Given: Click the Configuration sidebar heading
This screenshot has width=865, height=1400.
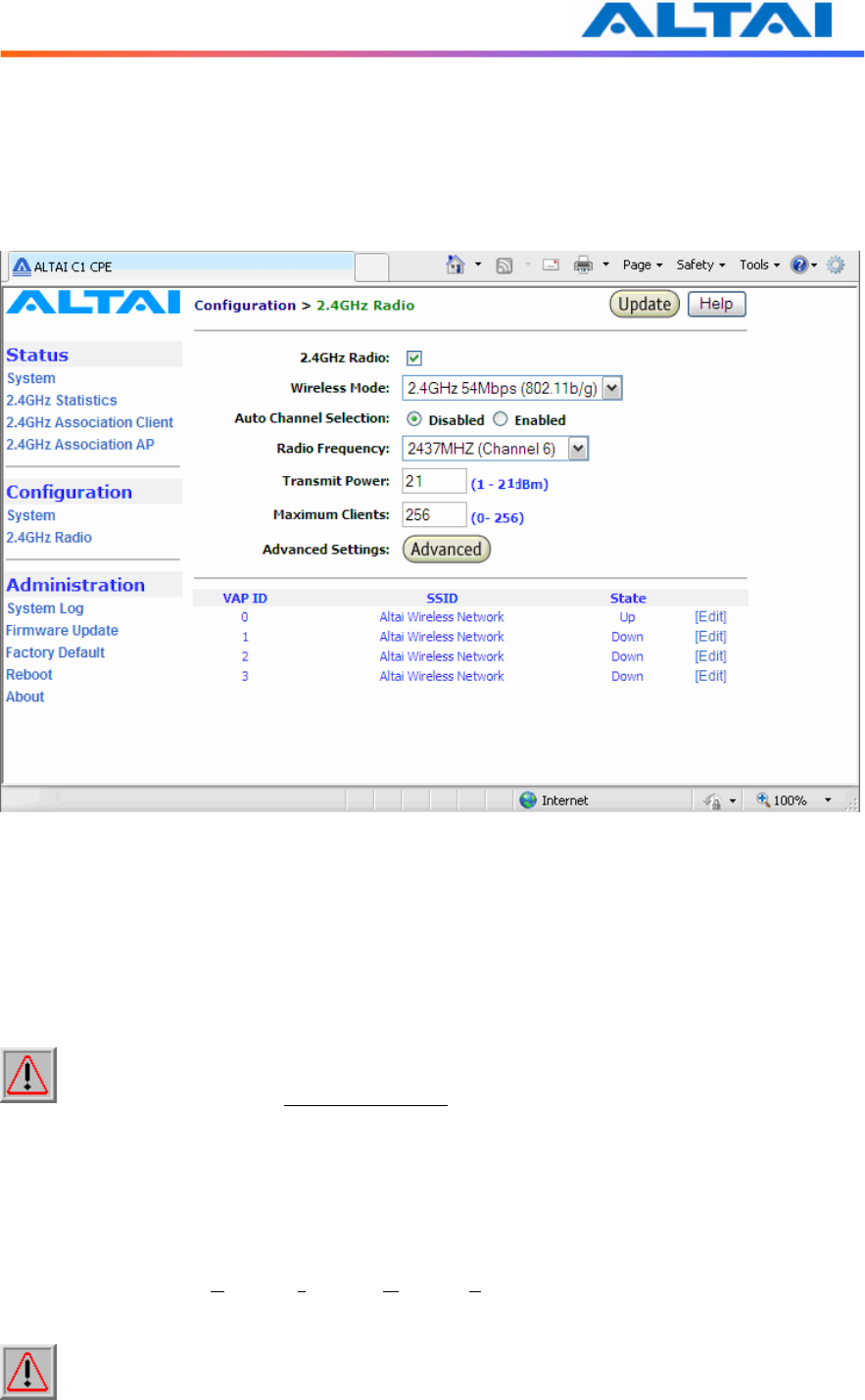Looking at the screenshot, I should (x=70, y=492).
